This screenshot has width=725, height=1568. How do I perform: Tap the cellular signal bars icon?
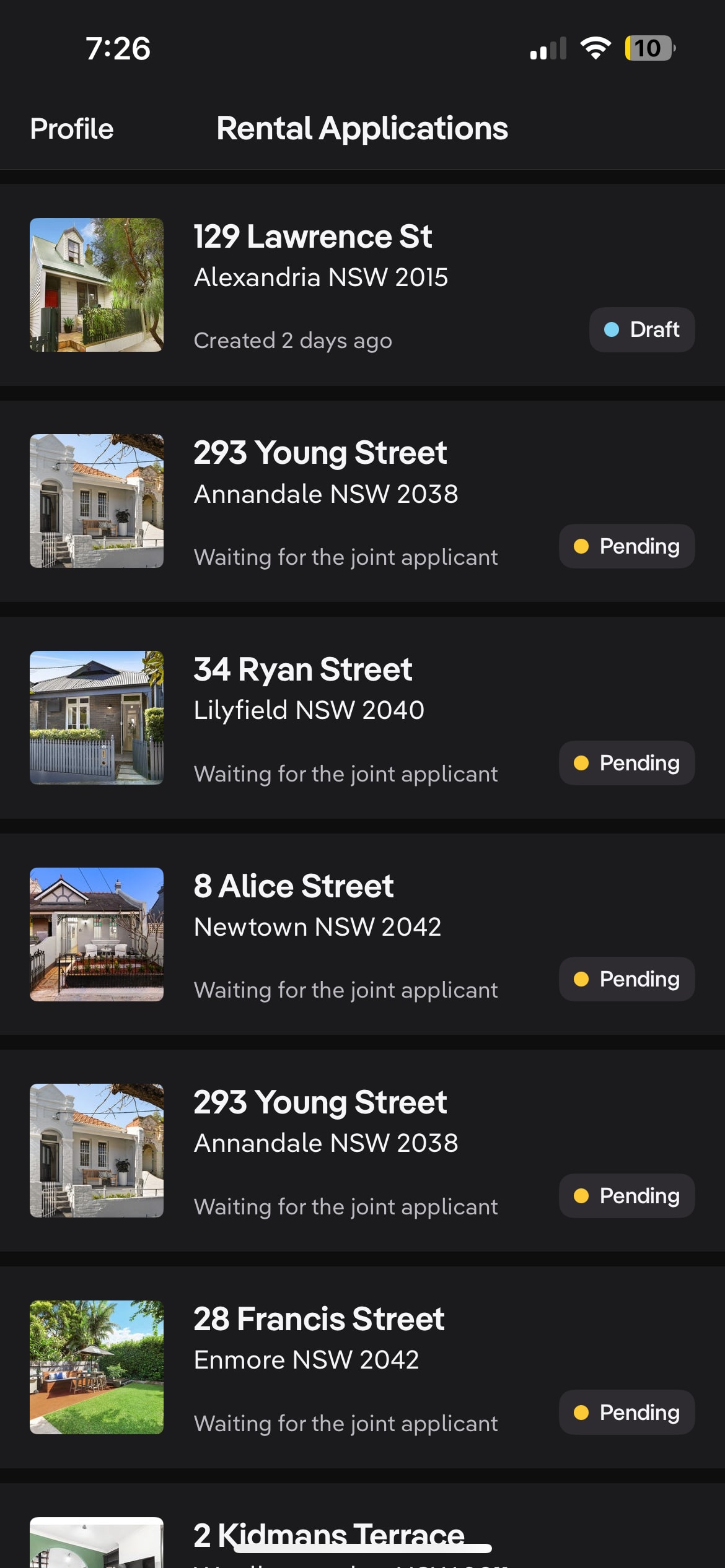click(x=548, y=48)
